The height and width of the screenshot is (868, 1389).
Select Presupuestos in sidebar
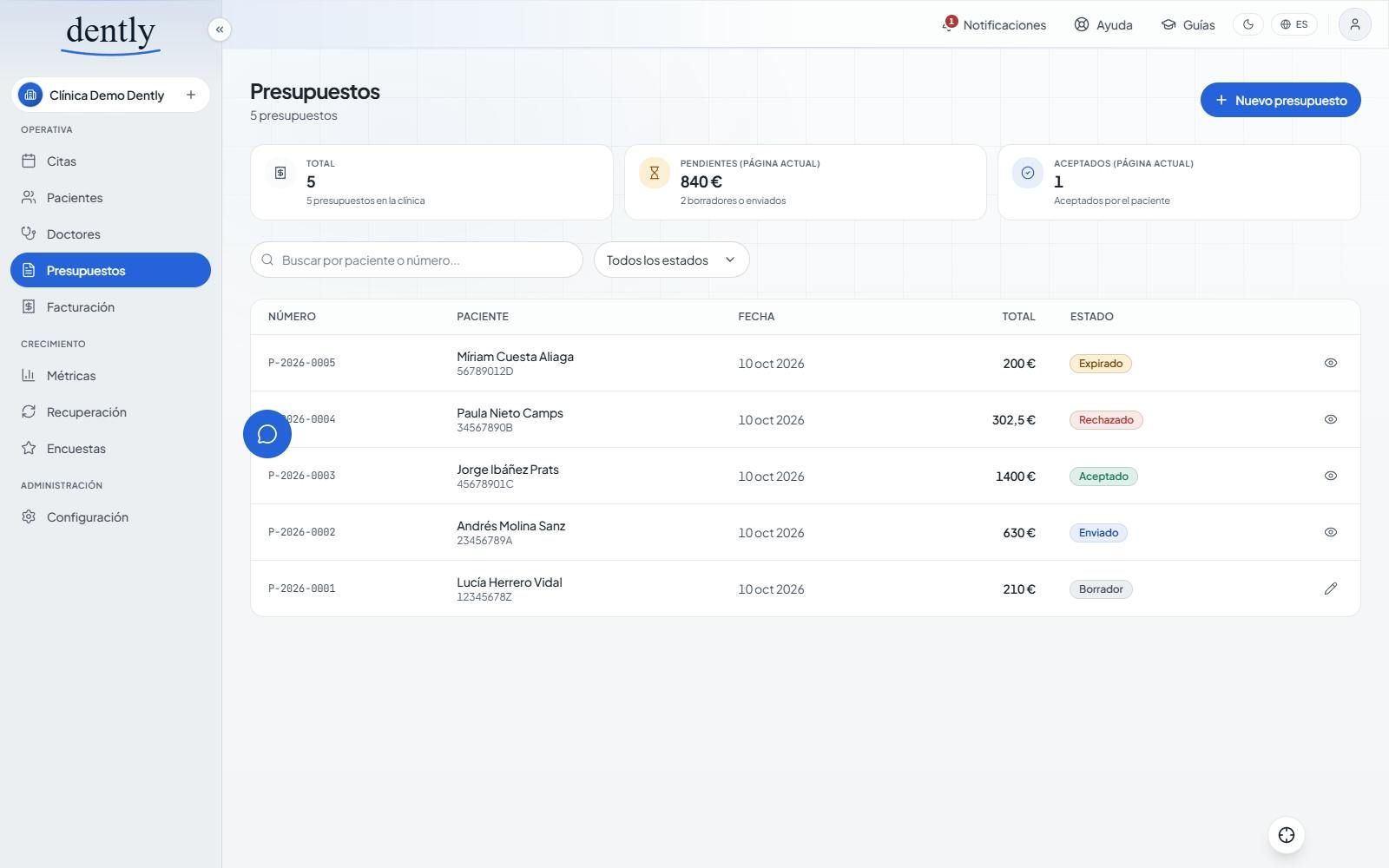pos(110,270)
